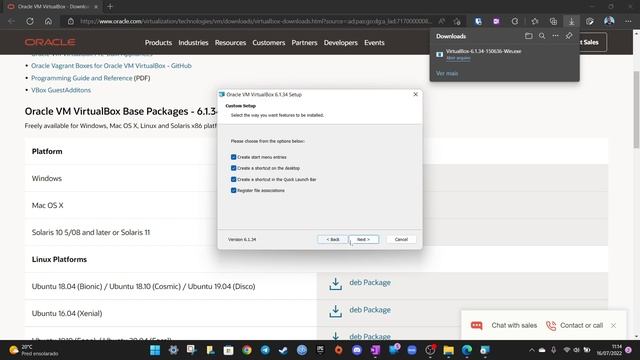This screenshot has width=640, height=360.
Task: Open the weather widget on taskbar
Action: (x=34, y=350)
